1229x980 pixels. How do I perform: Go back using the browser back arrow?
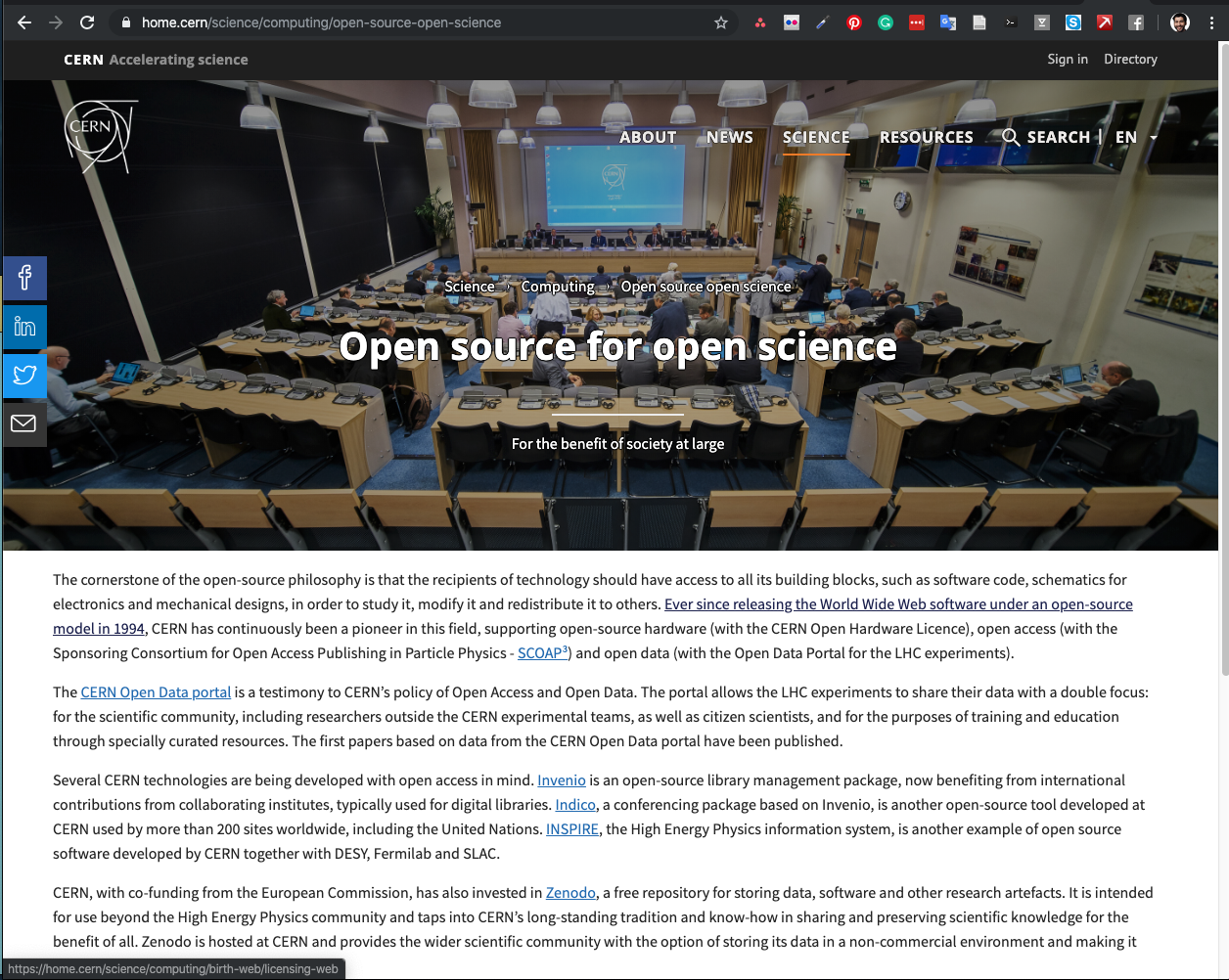click(x=24, y=22)
